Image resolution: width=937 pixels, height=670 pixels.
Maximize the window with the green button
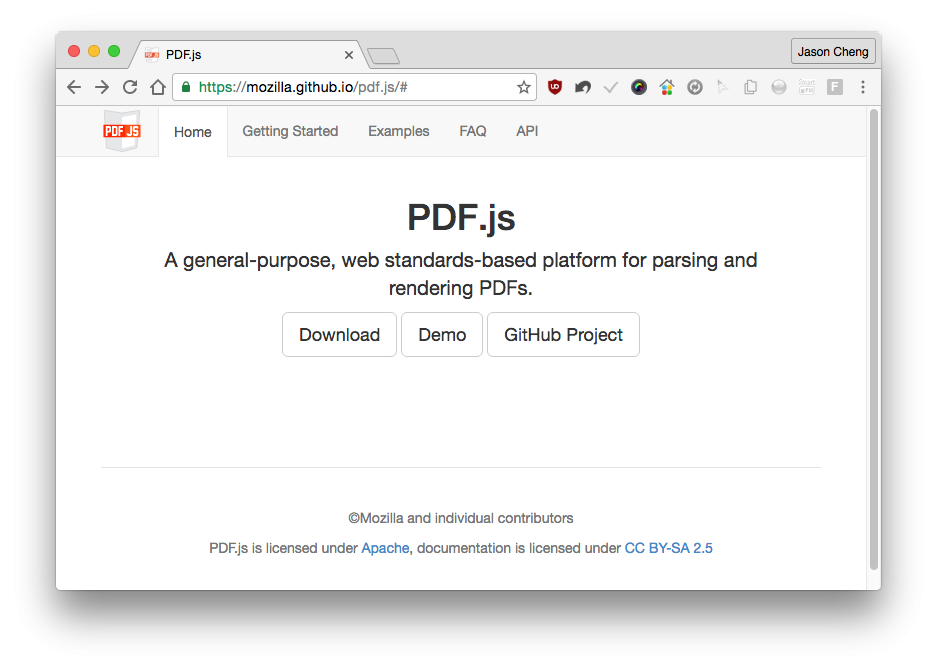click(x=114, y=51)
